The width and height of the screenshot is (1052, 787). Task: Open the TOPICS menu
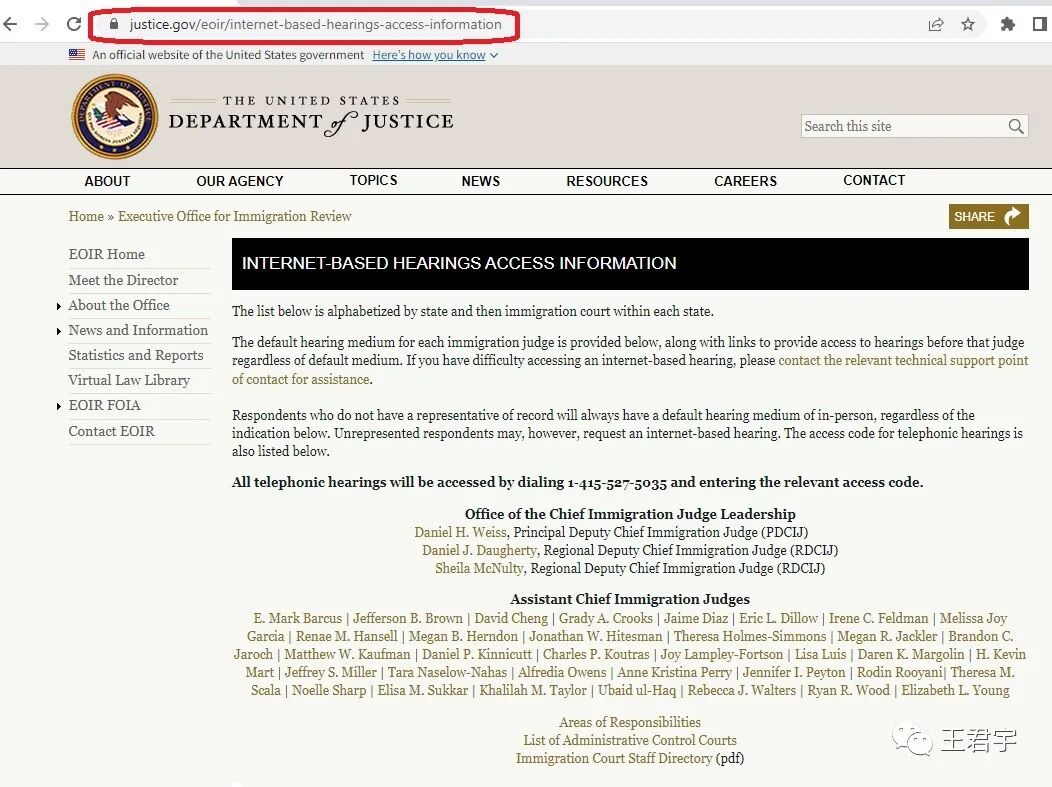coord(373,180)
